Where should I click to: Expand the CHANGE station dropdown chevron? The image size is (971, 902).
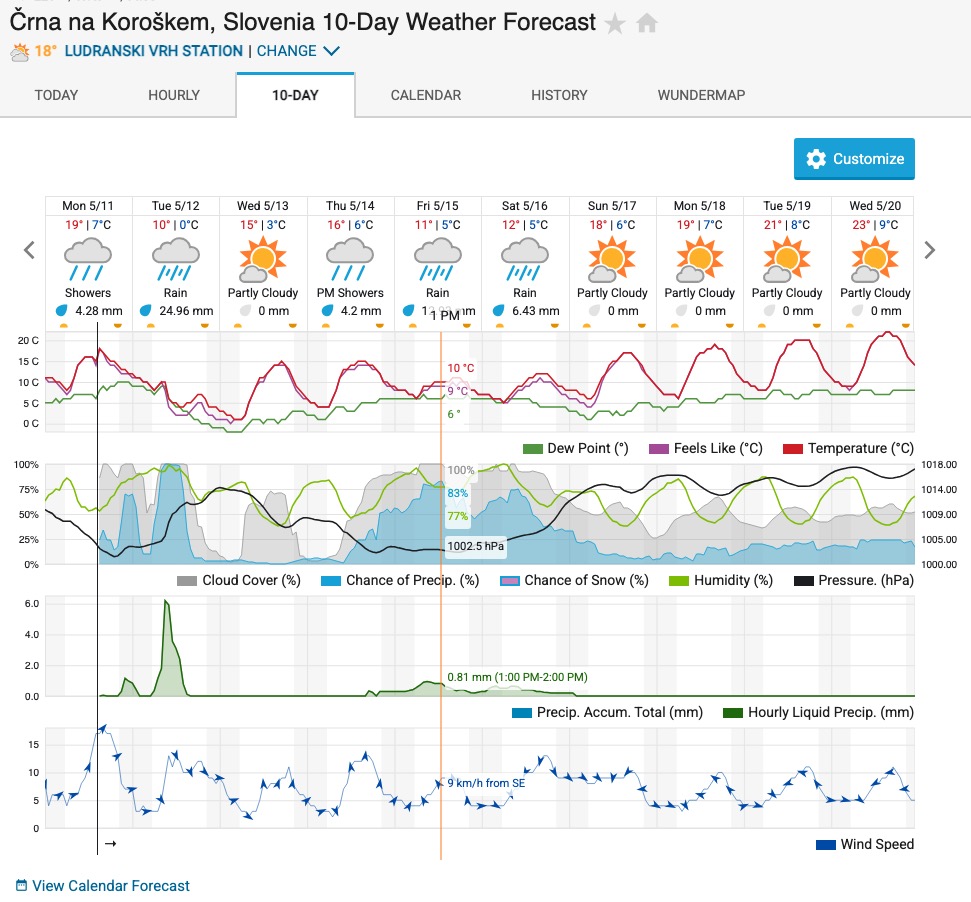click(x=332, y=51)
